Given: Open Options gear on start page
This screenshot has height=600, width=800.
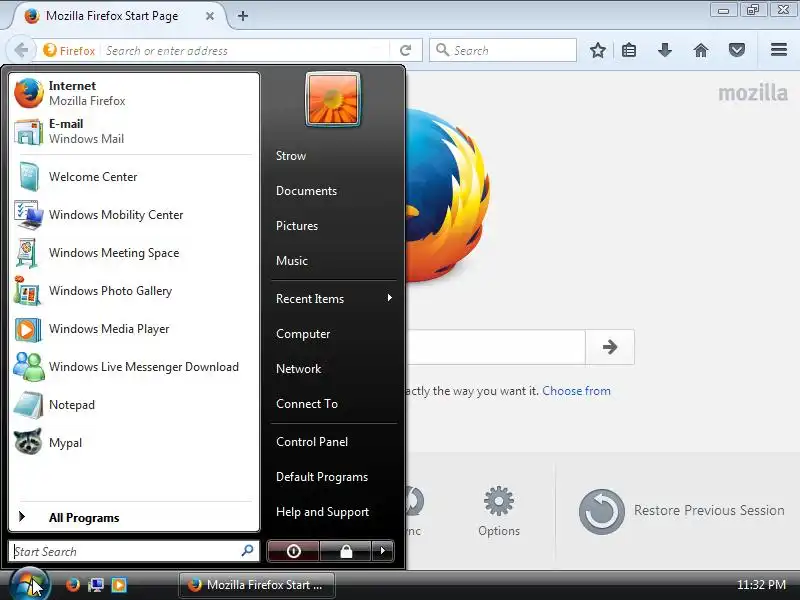Looking at the screenshot, I should [499, 511].
